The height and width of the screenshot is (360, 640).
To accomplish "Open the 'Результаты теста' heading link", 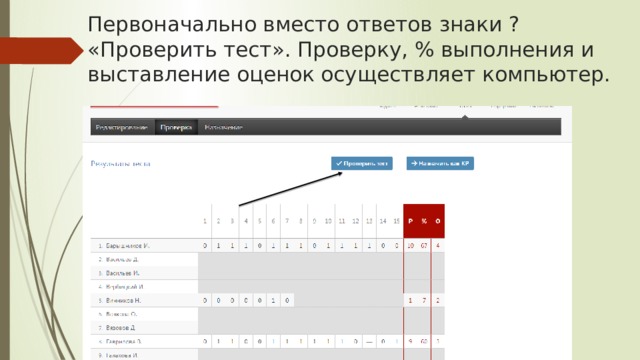I will coord(120,164).
